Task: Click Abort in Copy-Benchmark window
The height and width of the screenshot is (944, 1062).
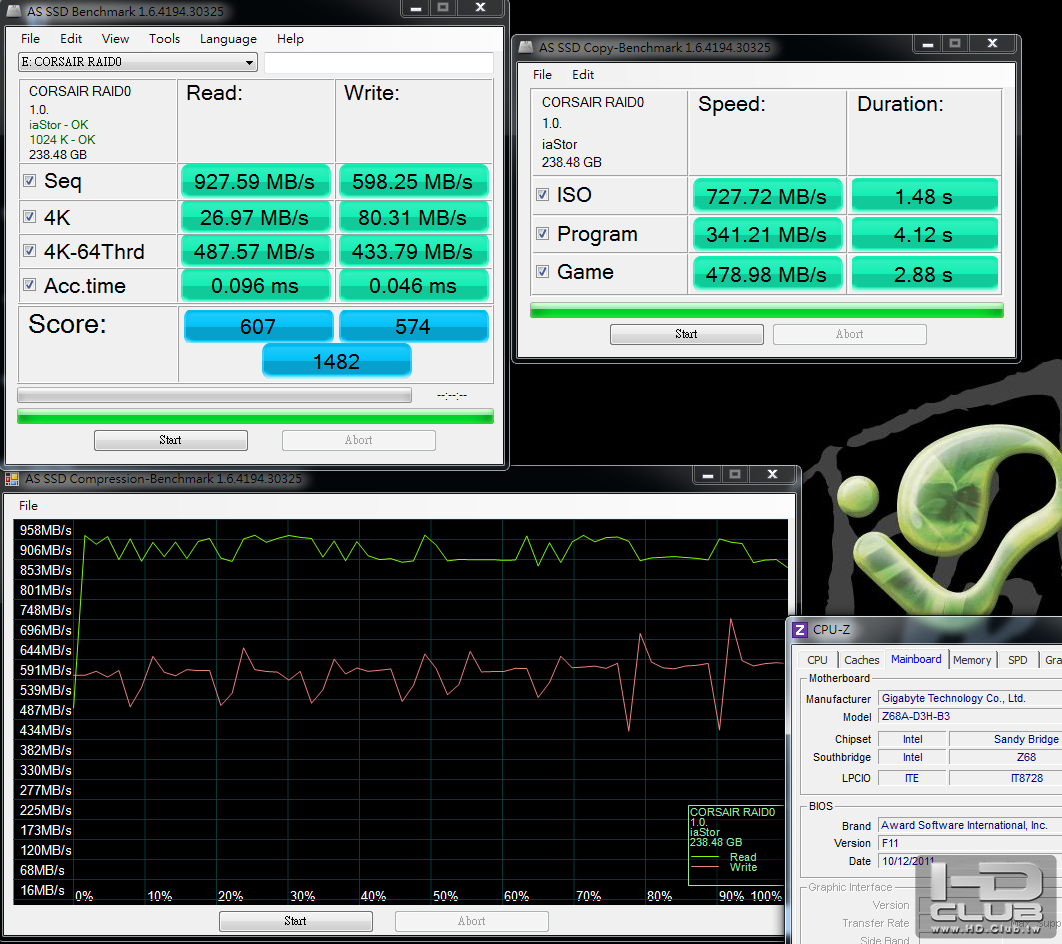Action: tap(850, 334)
